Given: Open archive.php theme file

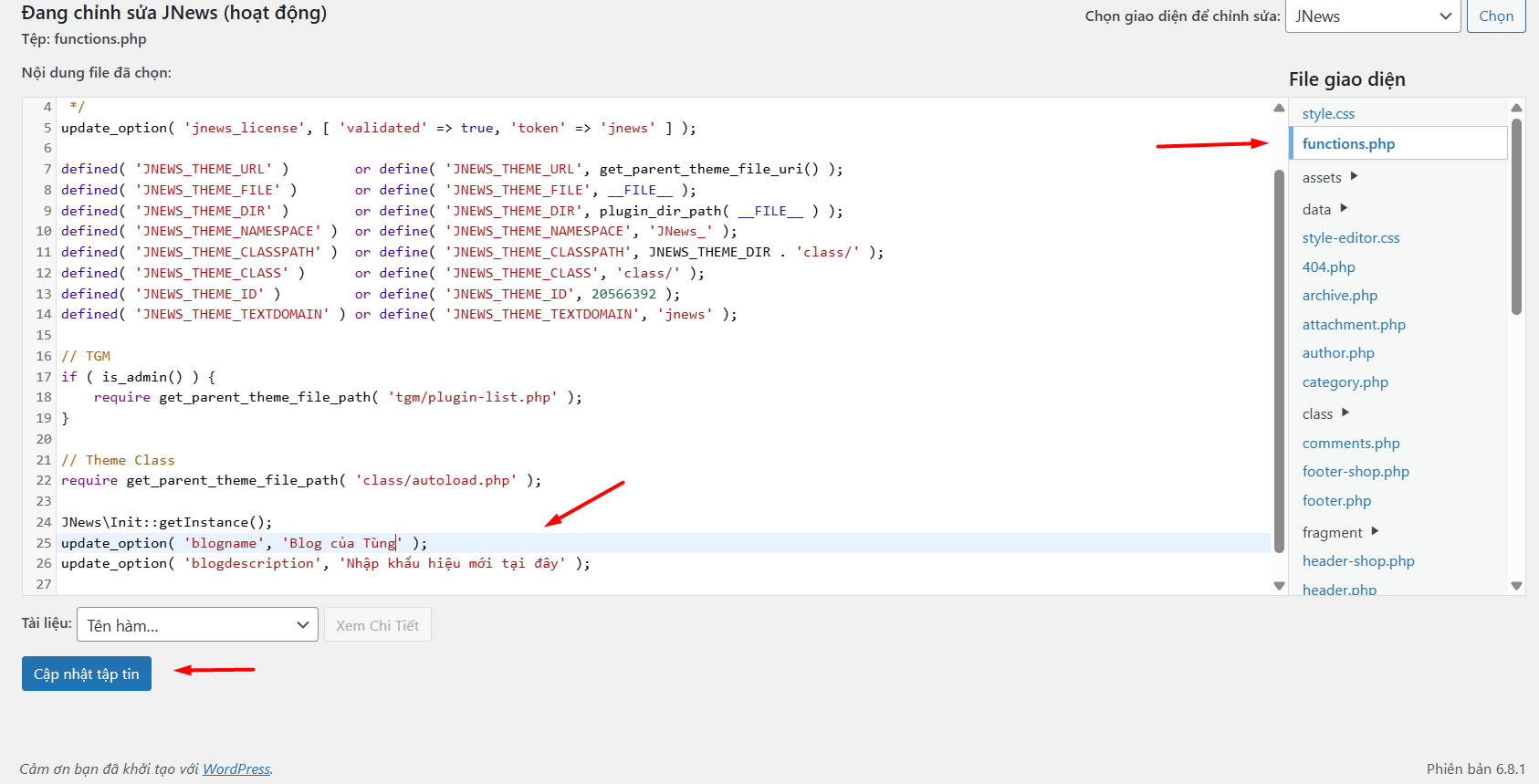Looking at the screenshot, I should pos(1340,296).
